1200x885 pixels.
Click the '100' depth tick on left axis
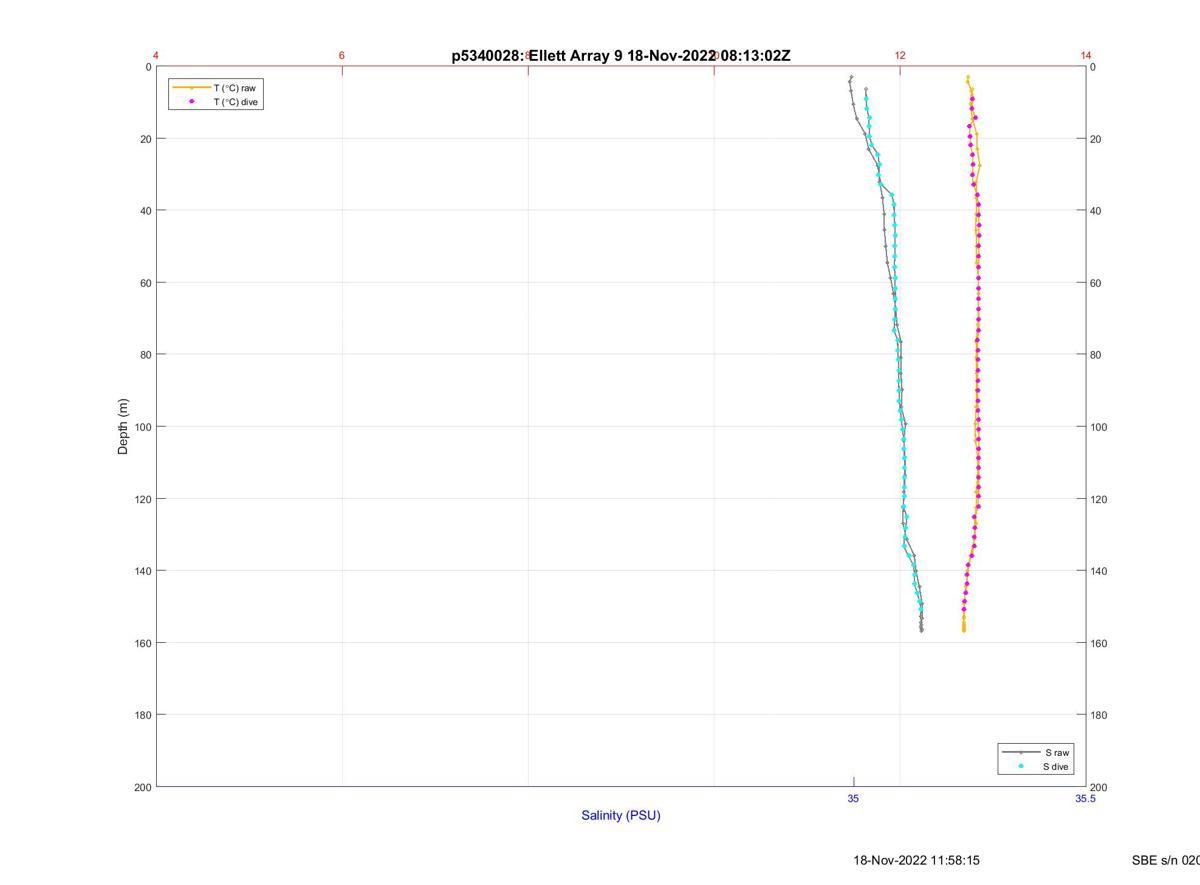click(x=141, y=427)
